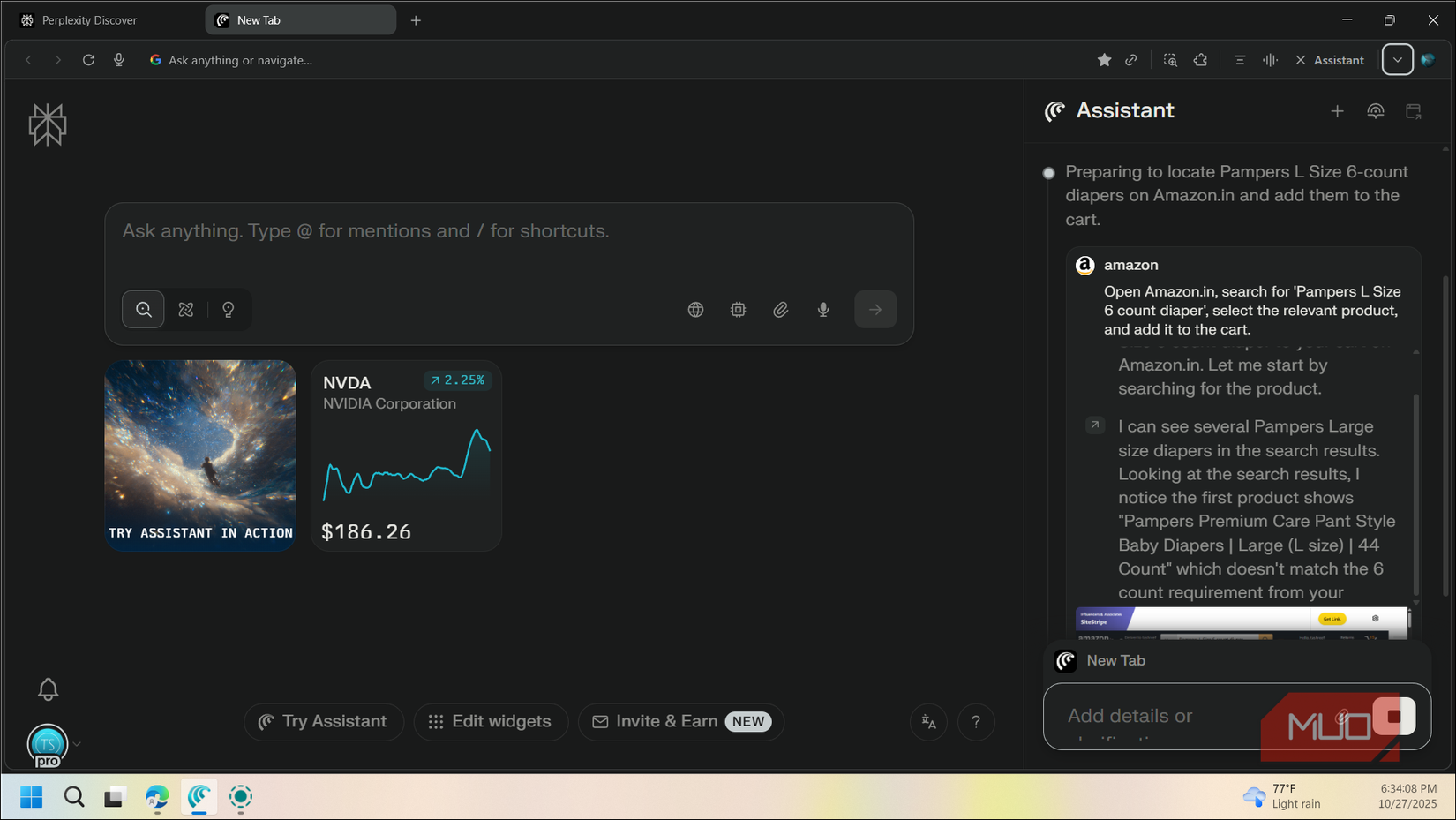Launch Microsoft Edge from the taskbar
Image resolution: width=1456 pixels, height=820 pixels.
tap(157, 798)
